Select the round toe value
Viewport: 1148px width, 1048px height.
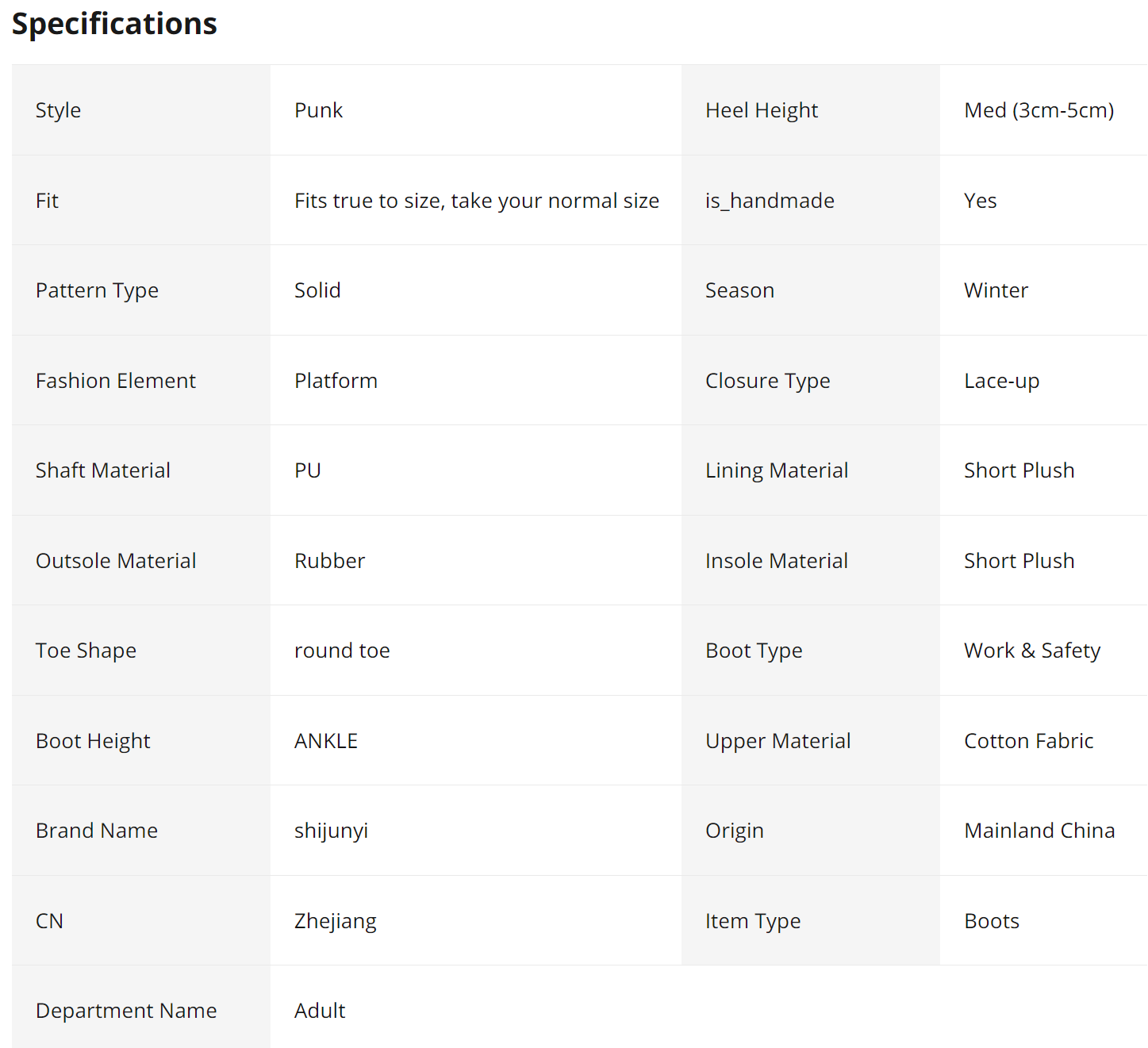point(342,651)
